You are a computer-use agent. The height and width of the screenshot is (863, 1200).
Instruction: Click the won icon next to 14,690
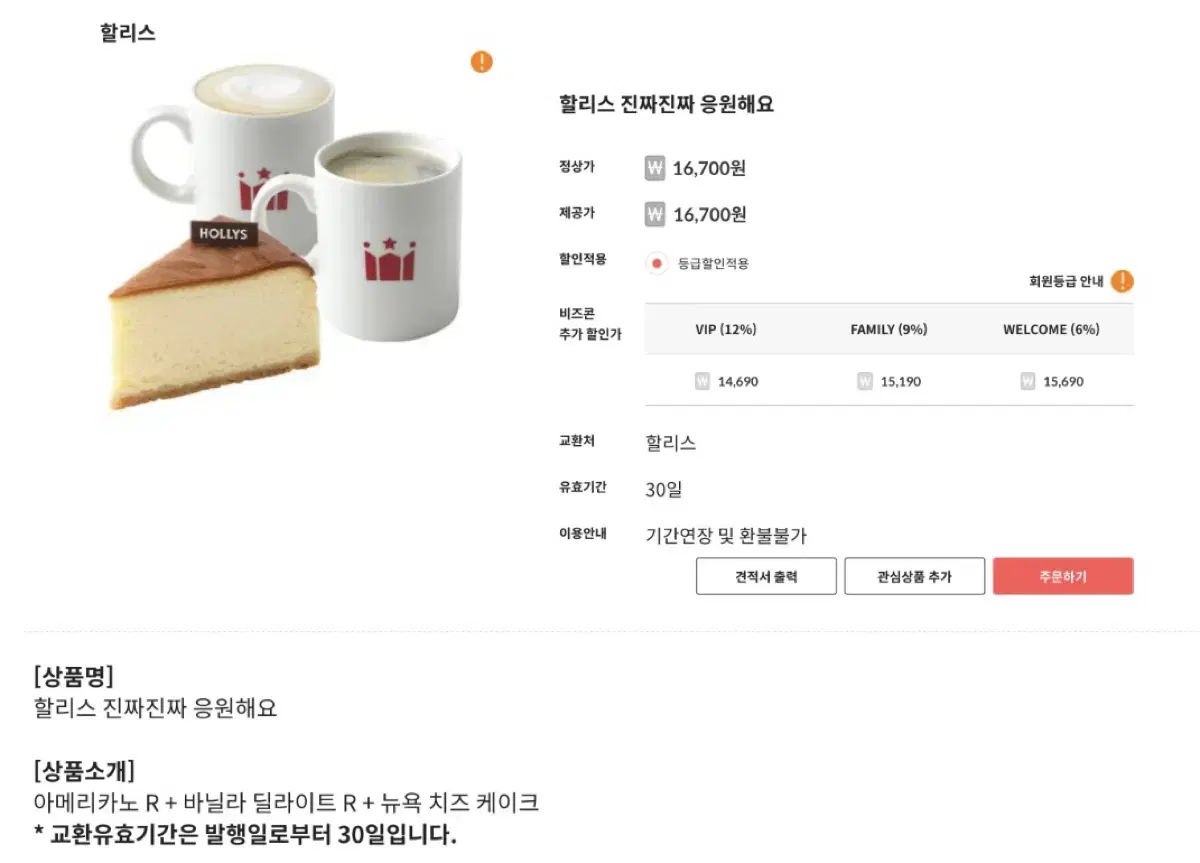click(702, 381)
